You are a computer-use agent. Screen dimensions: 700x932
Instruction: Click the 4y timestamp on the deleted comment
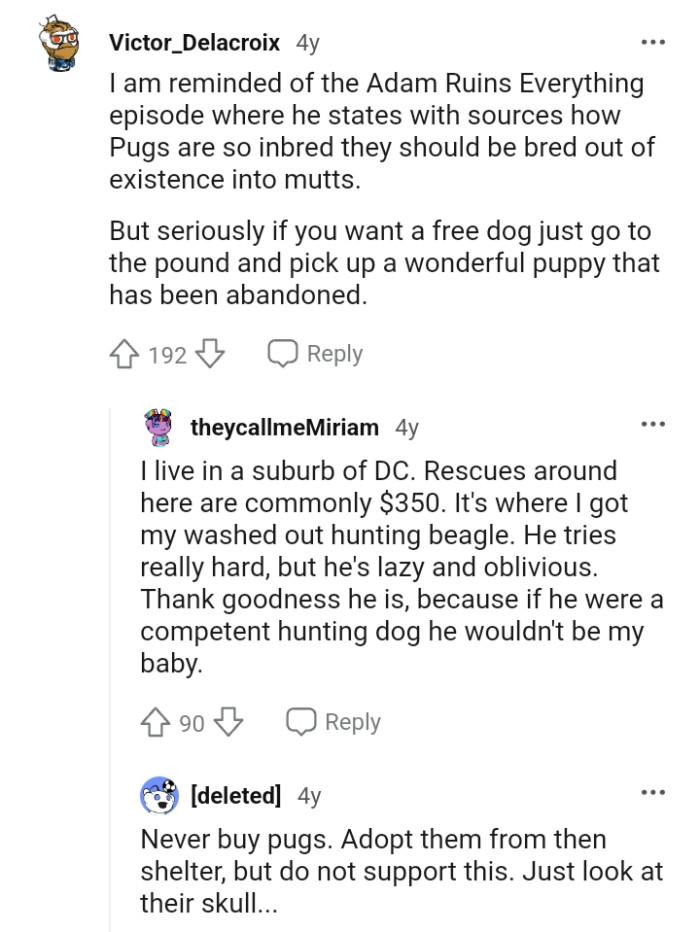(307, 793)
